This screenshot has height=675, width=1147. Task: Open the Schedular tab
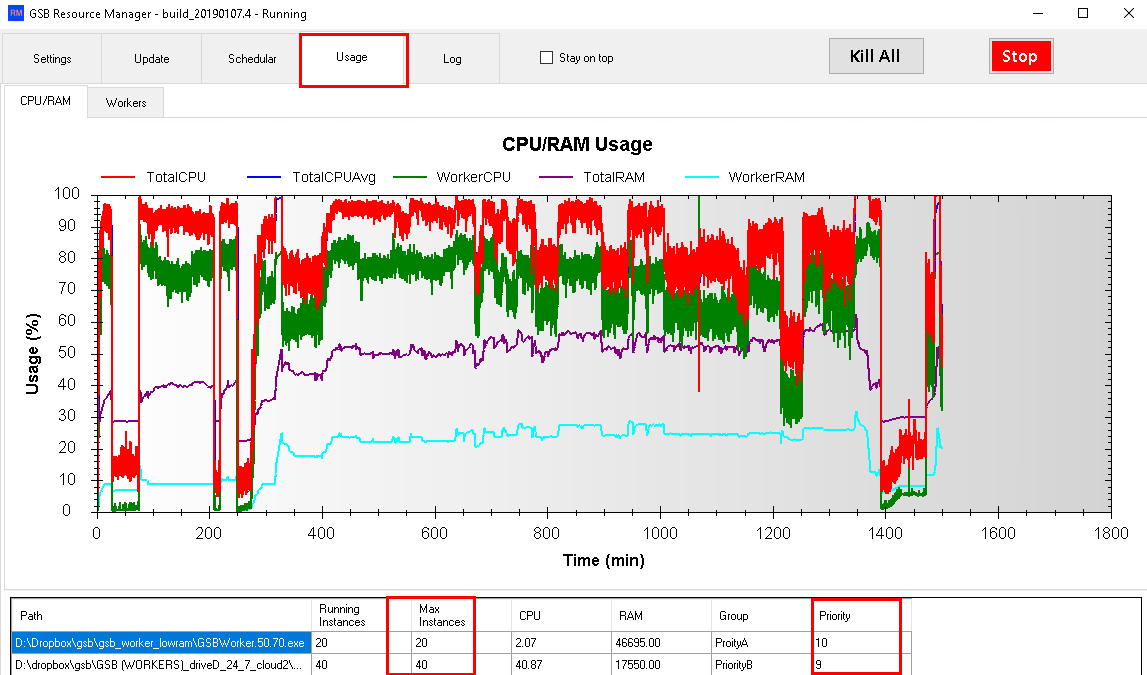[x=252, y=59]
